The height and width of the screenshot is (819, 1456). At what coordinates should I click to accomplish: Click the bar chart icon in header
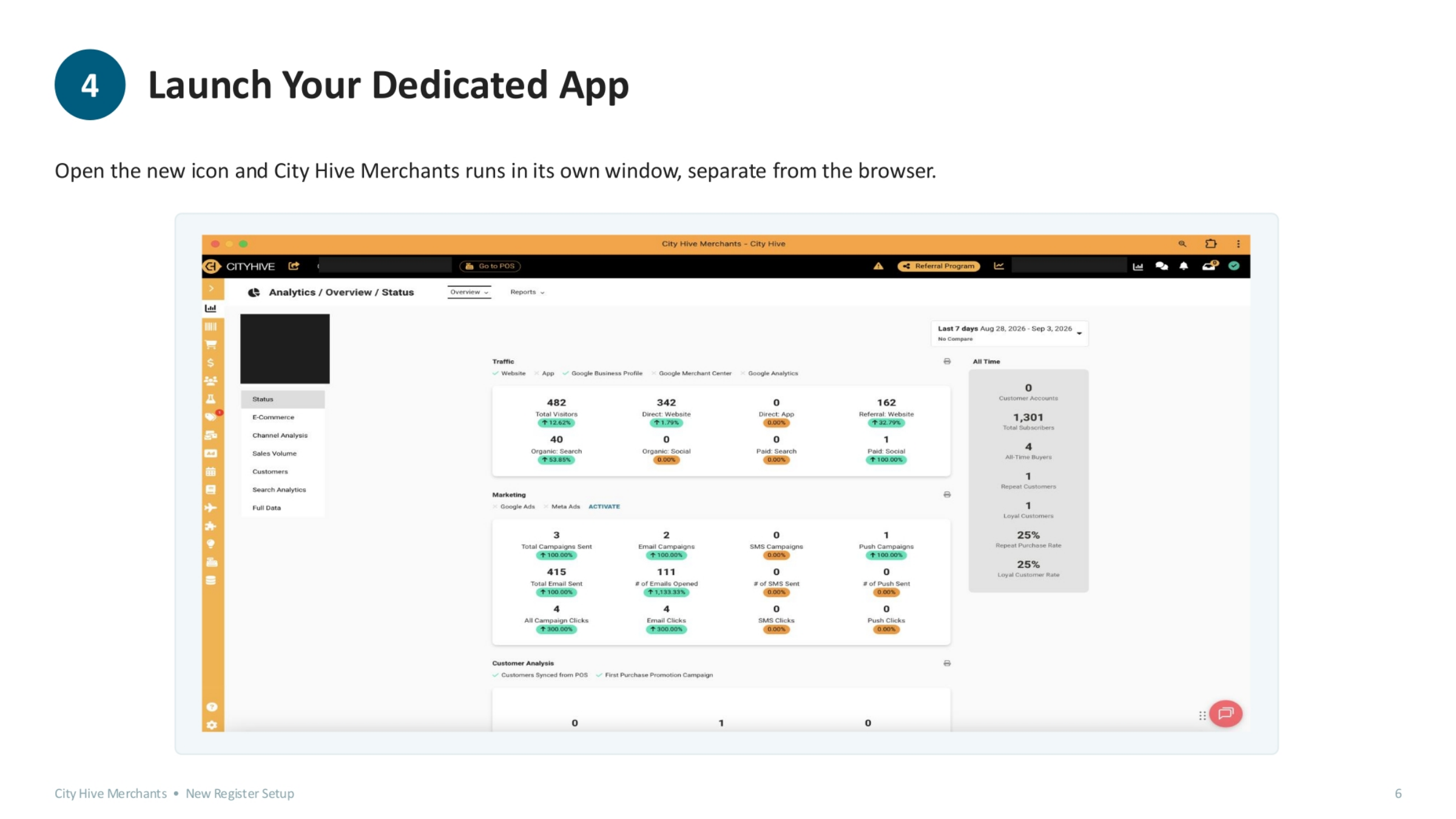point(1138,266)
